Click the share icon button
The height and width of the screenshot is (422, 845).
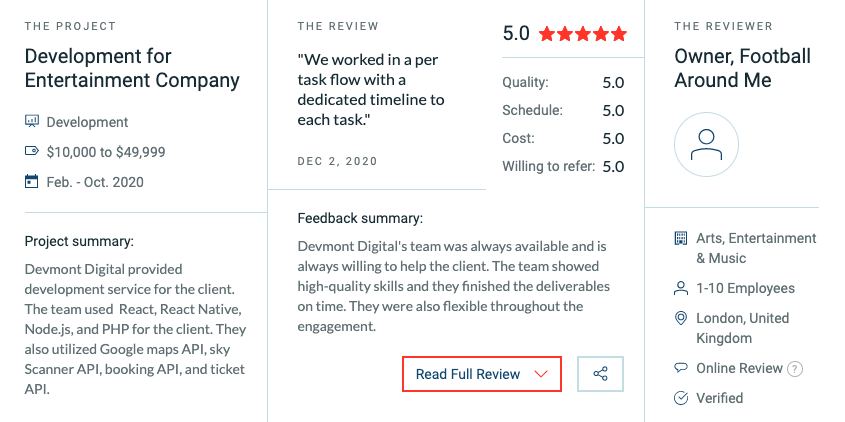coord(600,373)
